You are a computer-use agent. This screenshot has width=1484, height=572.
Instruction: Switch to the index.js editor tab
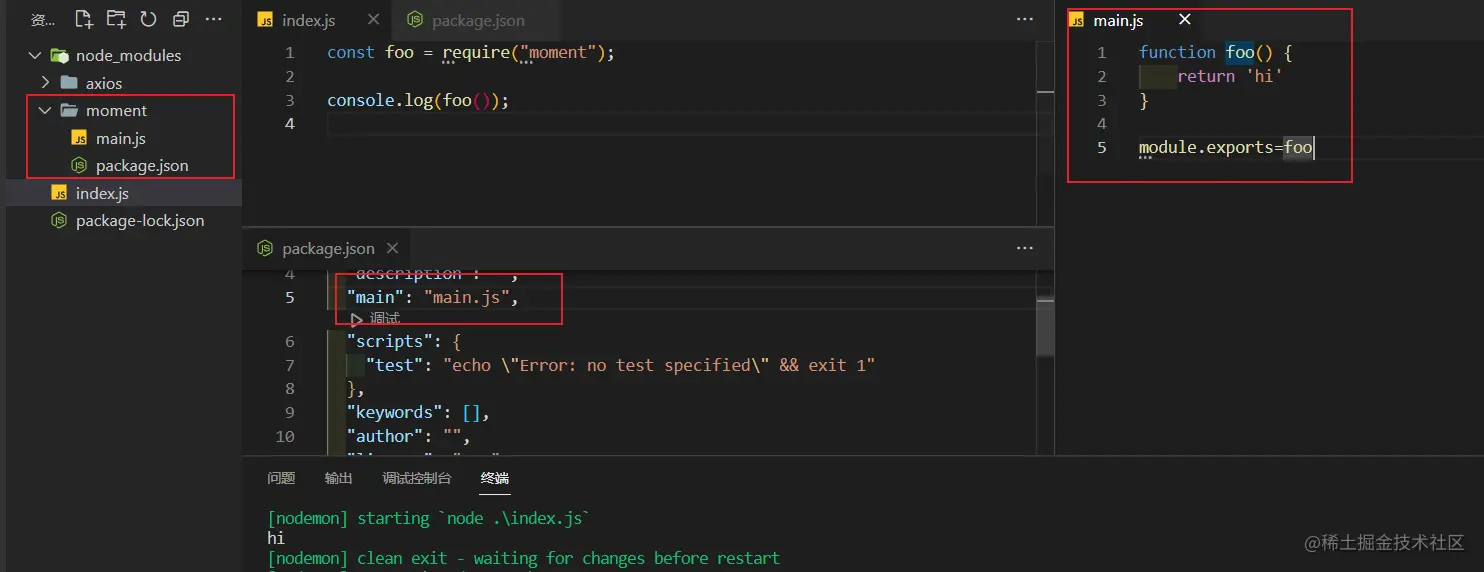317,20
